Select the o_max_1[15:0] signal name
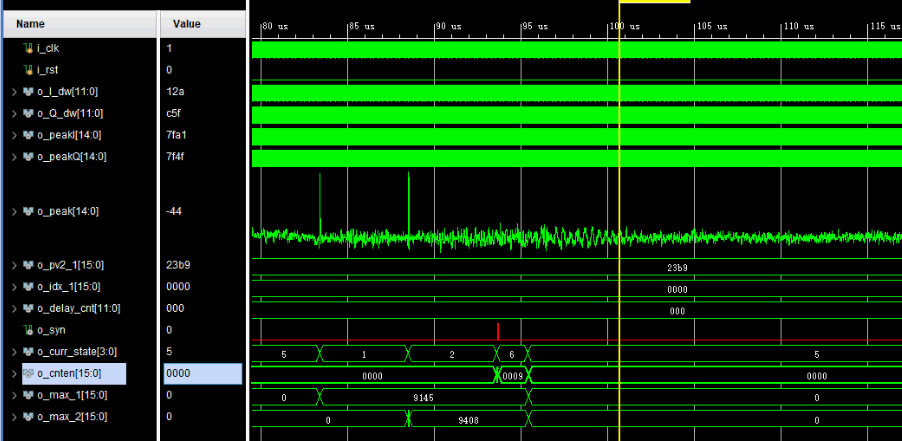This screenshot has width=902, height=441. point(72,395)
